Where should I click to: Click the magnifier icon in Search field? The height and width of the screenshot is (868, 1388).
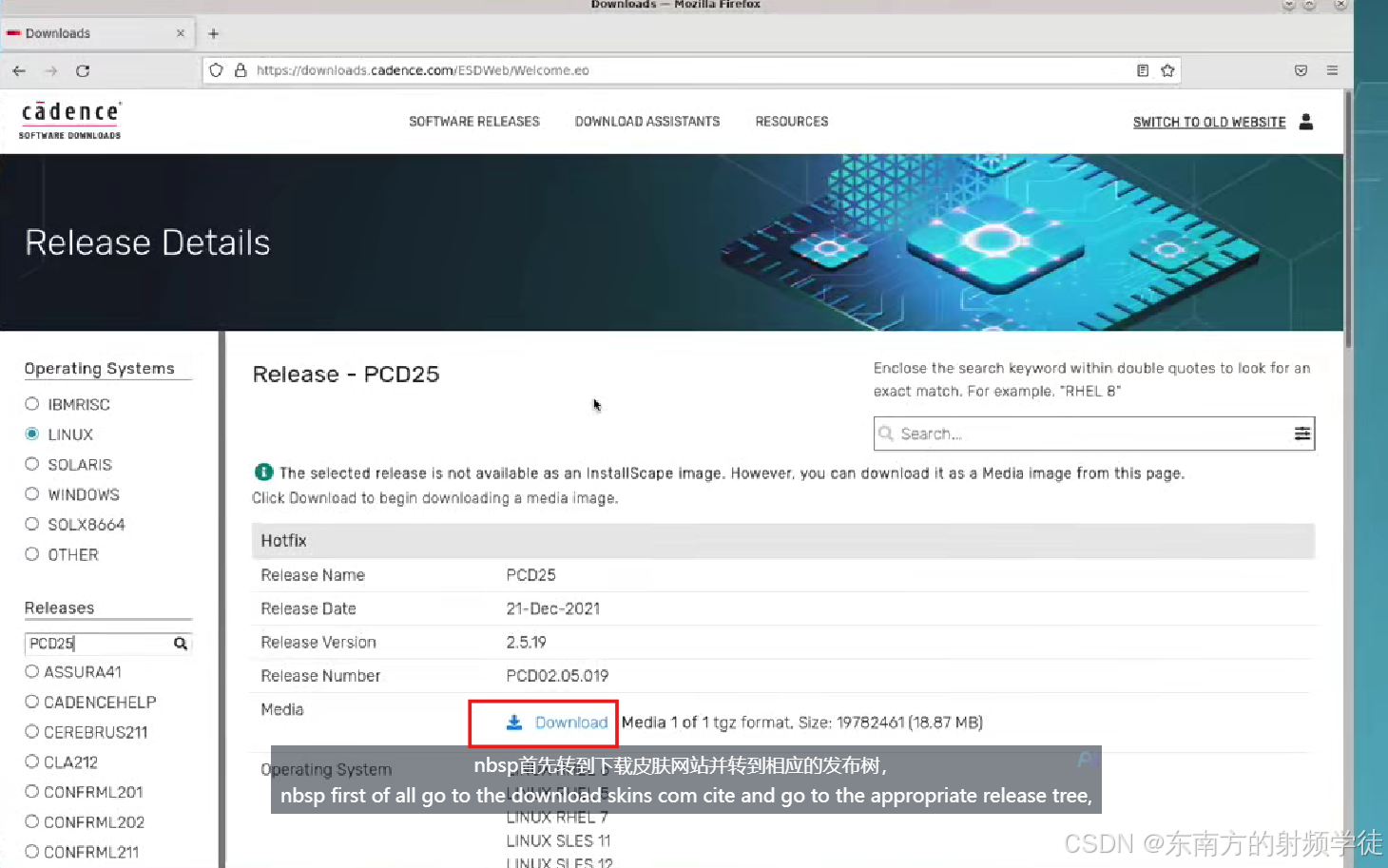pos(886,434)
